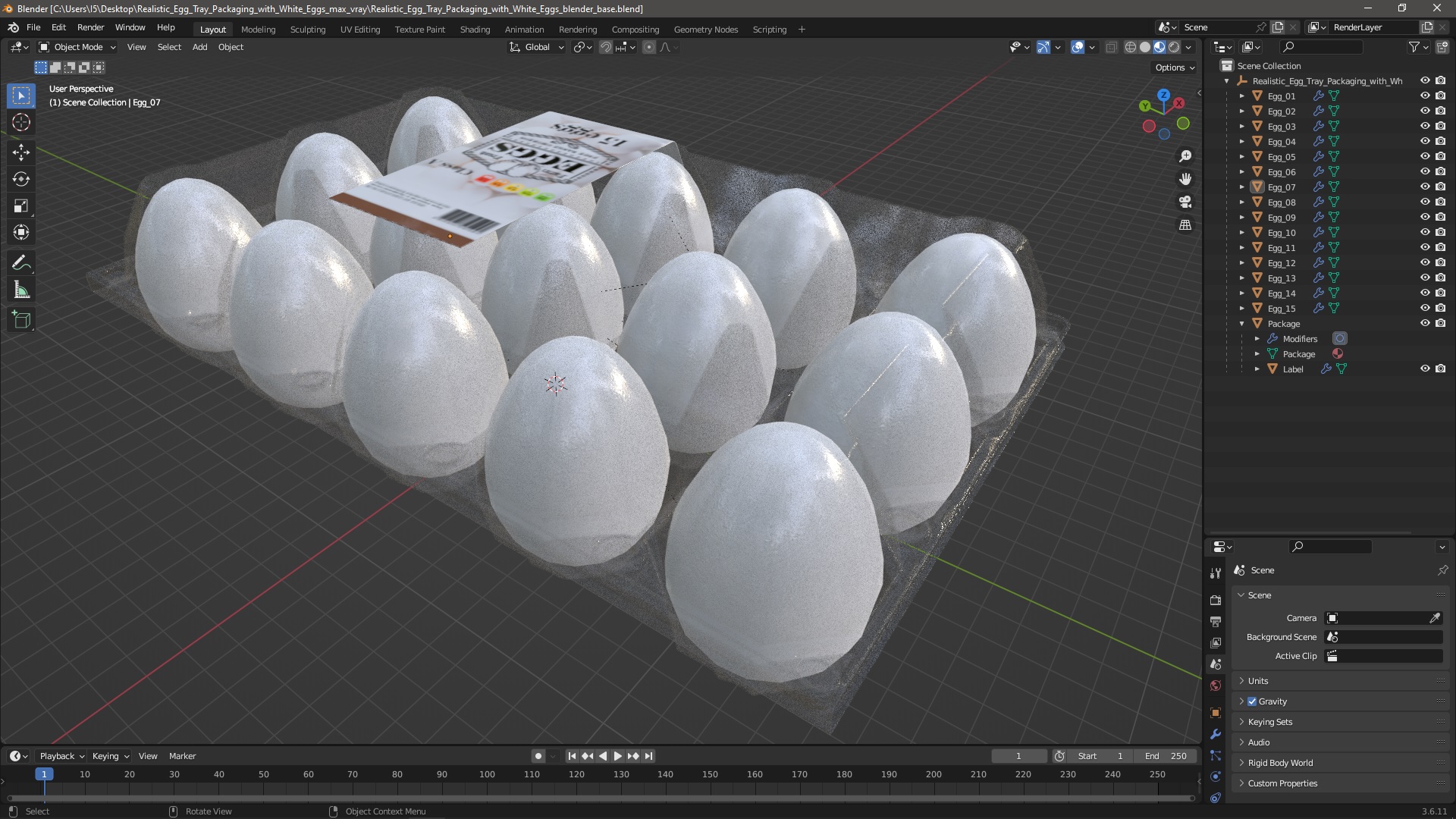Open the Output properties tab
The image size is (1456, 819).
[x=1216, y=621]
